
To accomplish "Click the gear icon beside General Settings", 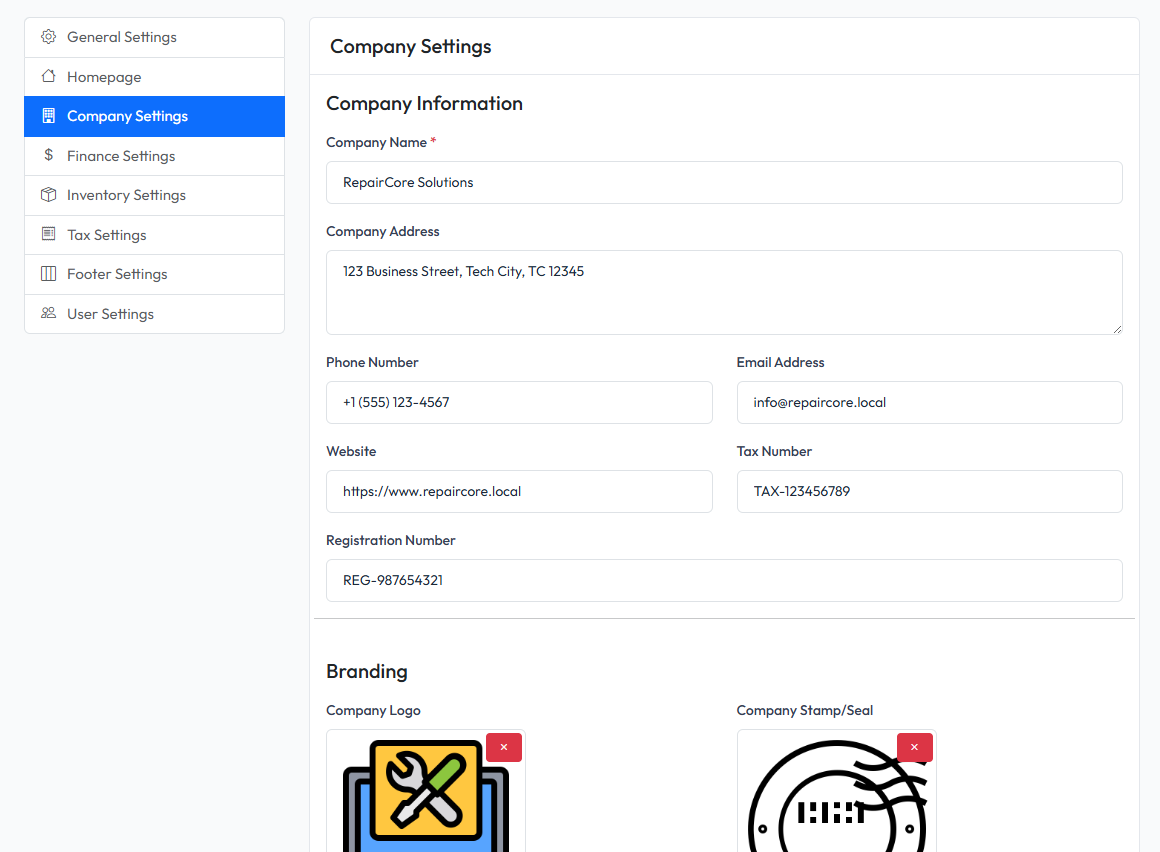I will tap(47, 36).
